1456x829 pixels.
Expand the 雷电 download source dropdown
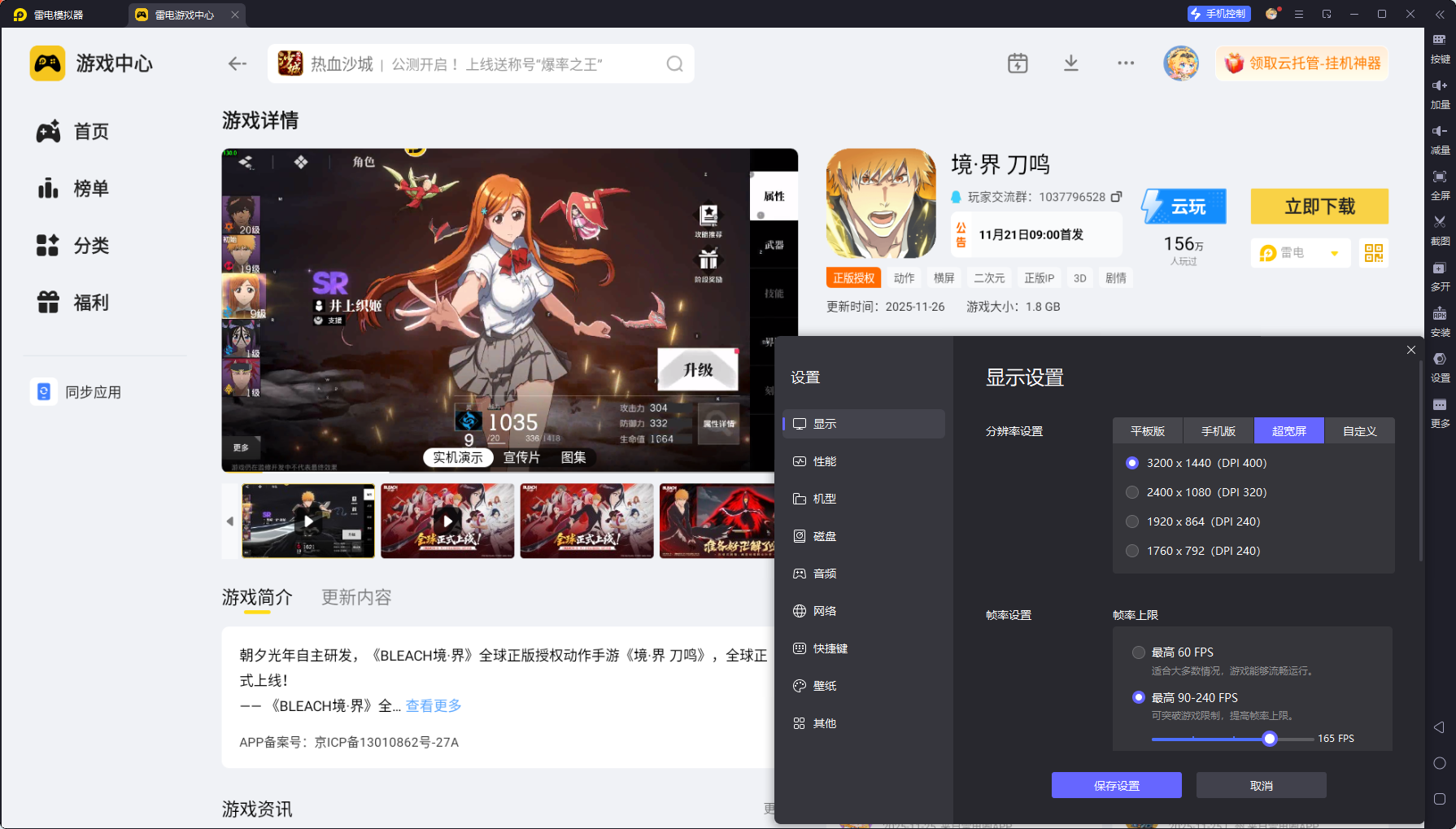pyautogui.click(x=1301, y=253)
